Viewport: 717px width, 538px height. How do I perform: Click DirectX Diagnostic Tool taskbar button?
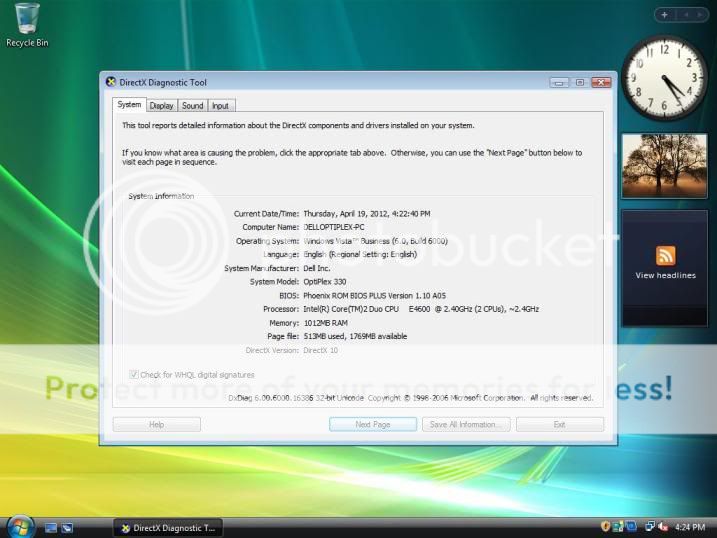[x=168, y=528]
